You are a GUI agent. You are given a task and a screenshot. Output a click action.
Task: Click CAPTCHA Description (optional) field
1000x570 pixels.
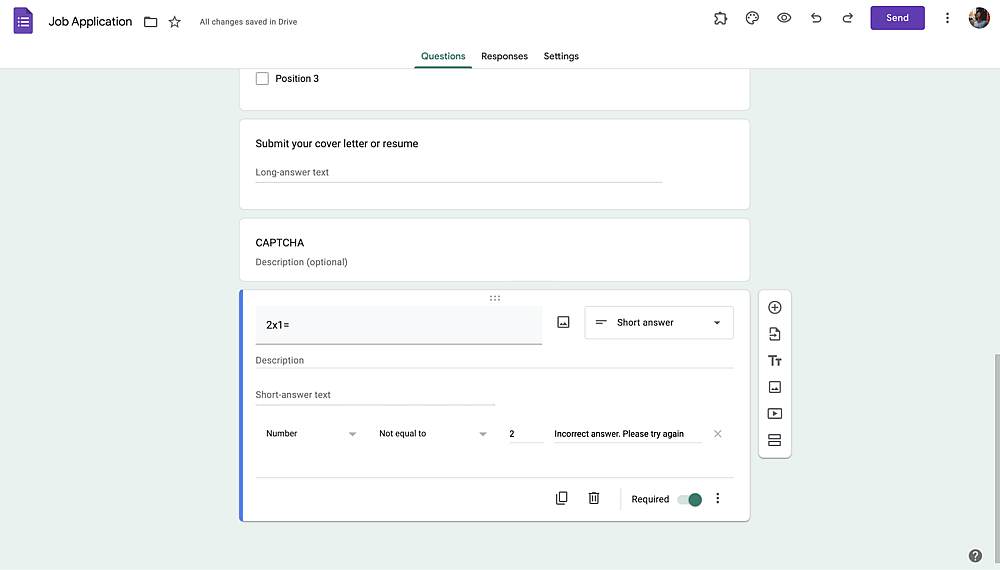[x=301, y=262]
